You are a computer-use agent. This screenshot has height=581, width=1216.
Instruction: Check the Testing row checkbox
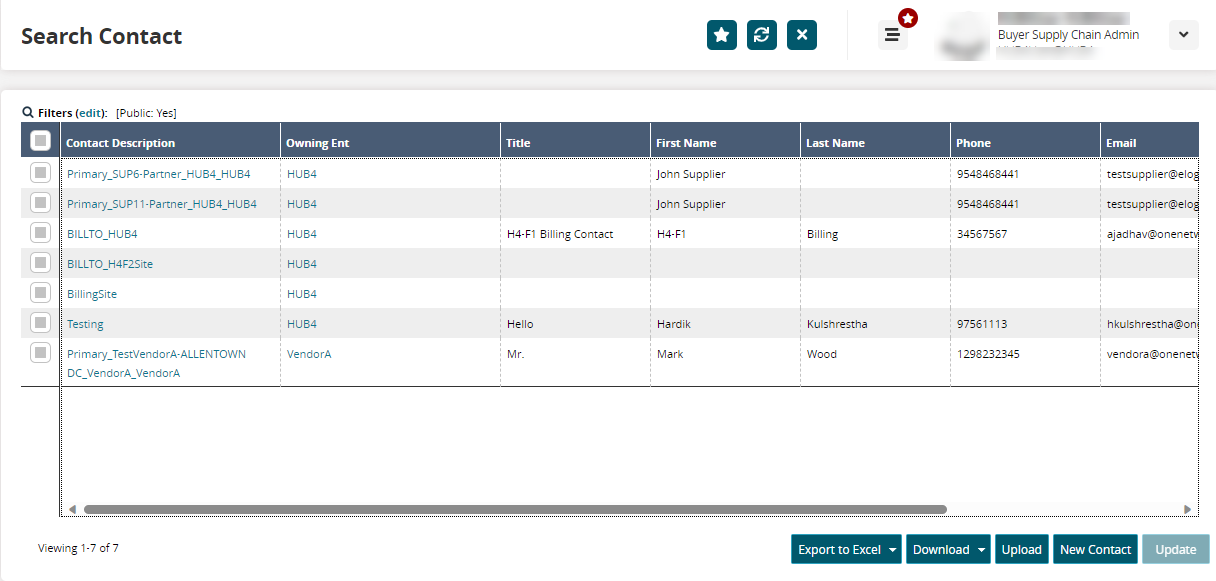point(40,323)
